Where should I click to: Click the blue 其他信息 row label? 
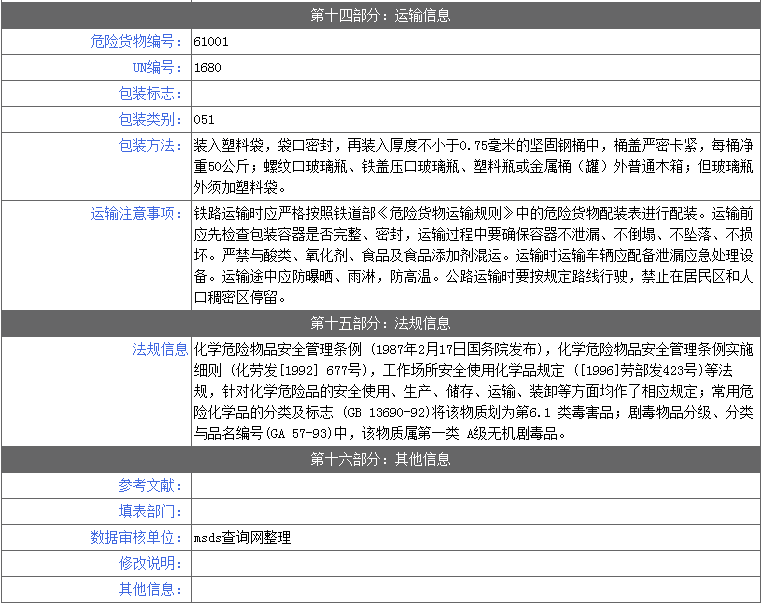[150, 589]
